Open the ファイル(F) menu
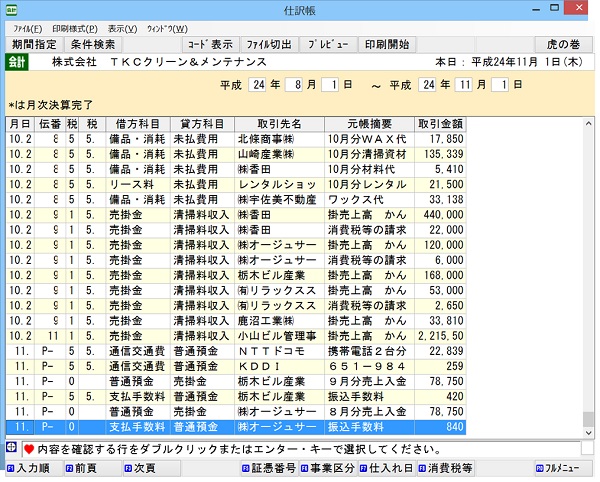600x482 pixels. point(28,29)
